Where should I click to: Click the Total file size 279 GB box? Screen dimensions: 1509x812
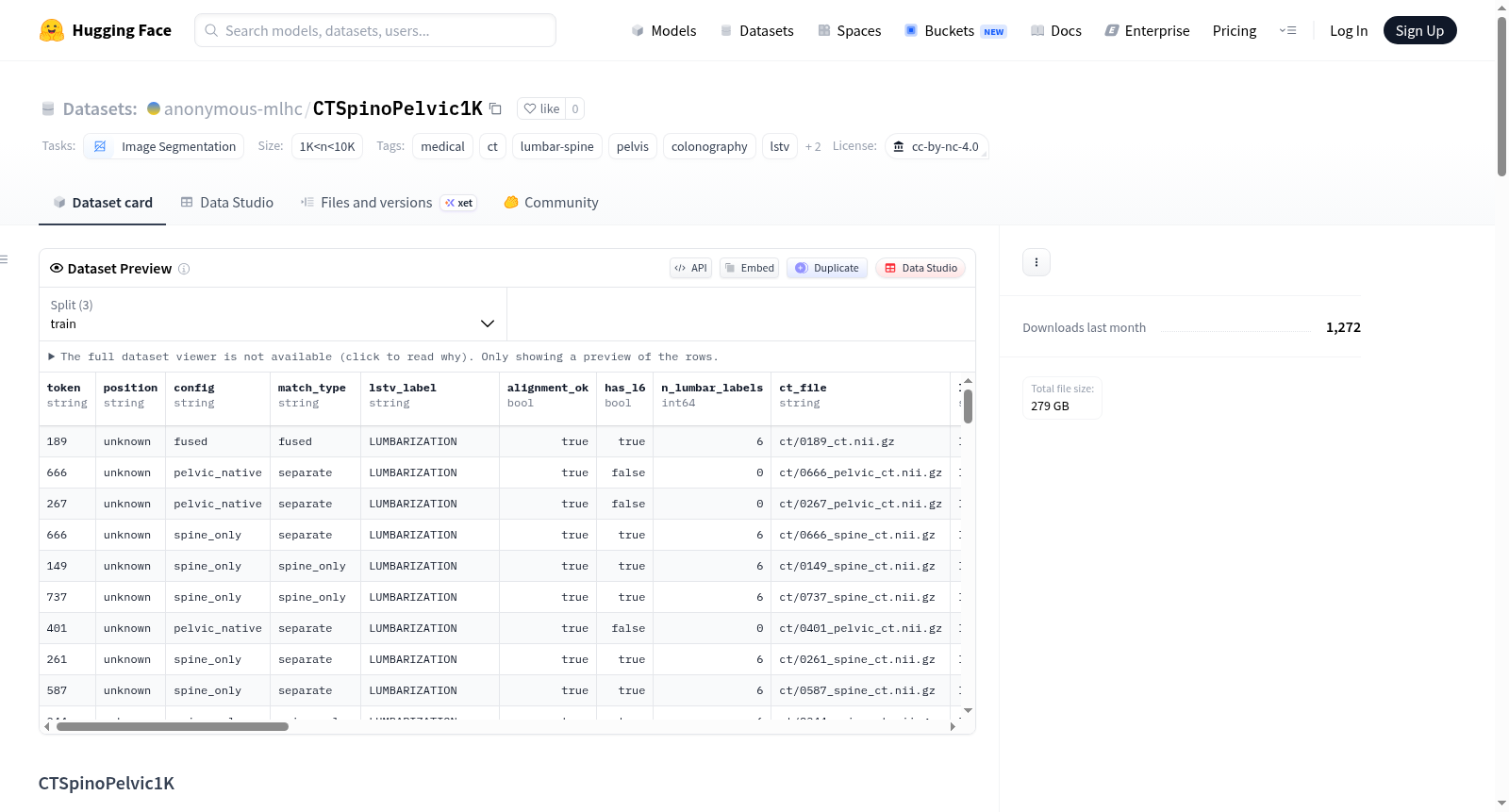coord(1062,398)
